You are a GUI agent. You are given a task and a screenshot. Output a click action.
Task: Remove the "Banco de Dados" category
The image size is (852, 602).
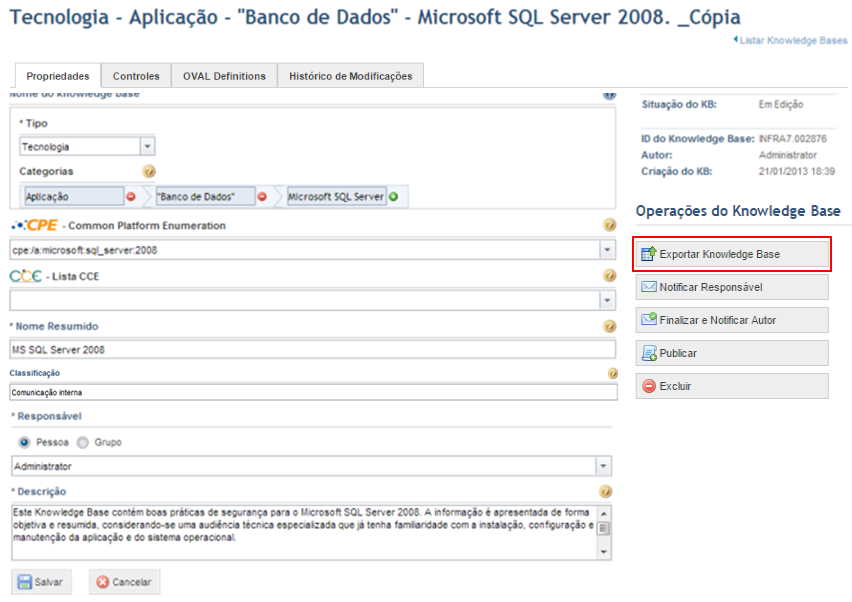click(262, 197)
